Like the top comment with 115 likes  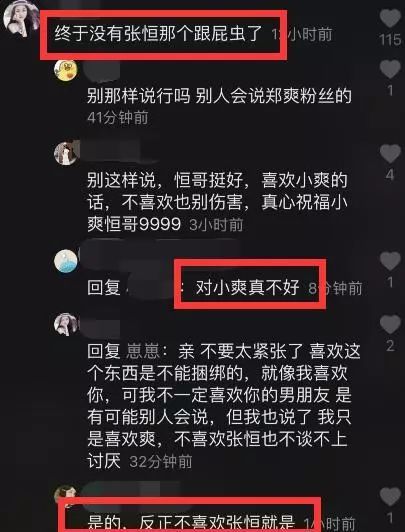(x=390, y=18)
